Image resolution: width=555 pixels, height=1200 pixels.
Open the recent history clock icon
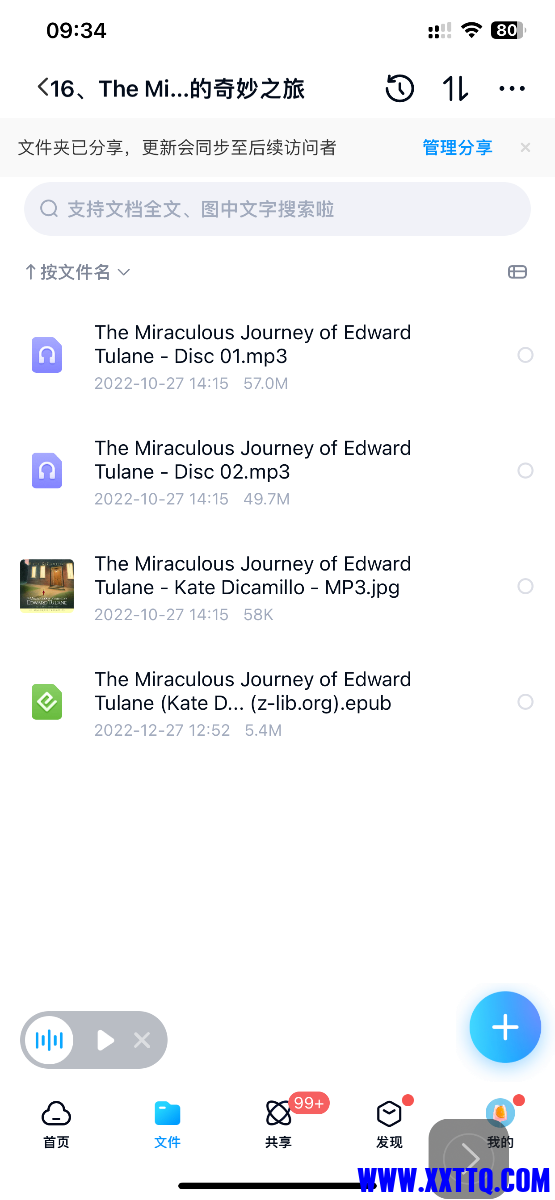click(x=400, y=89)
